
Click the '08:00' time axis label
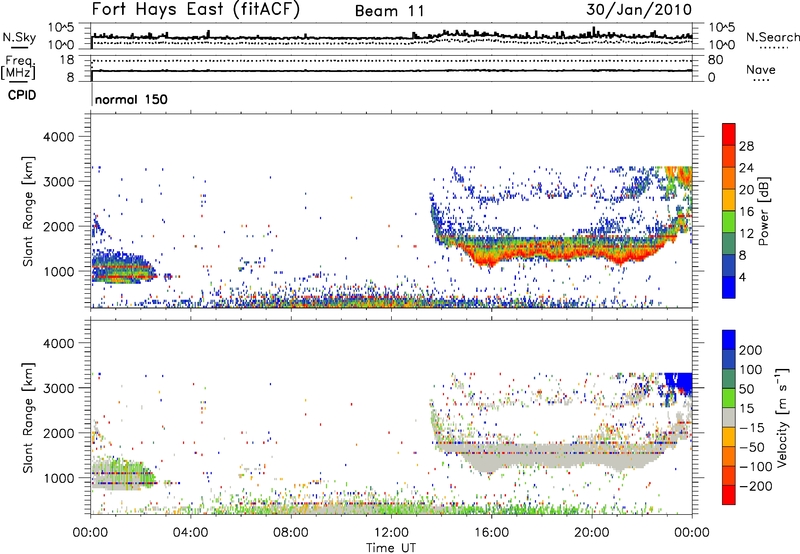click(291, 533)
